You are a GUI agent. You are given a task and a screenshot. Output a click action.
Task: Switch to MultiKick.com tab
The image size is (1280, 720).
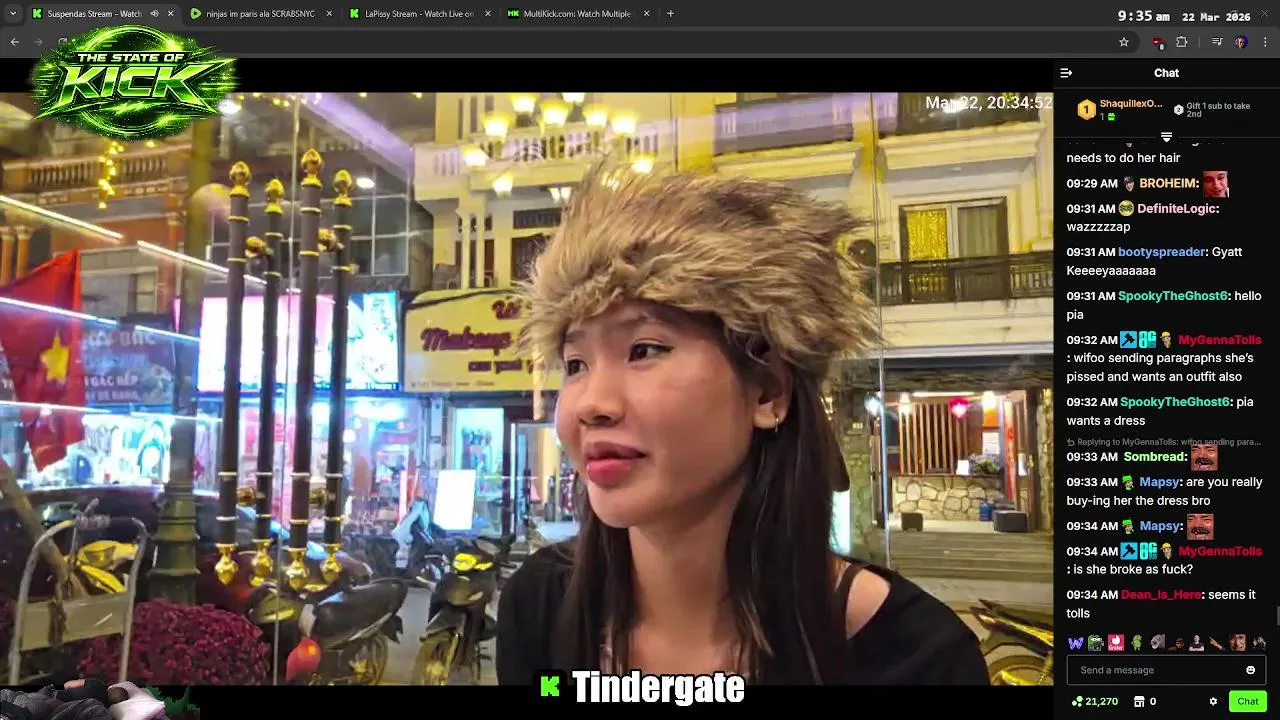click(578, 14)
